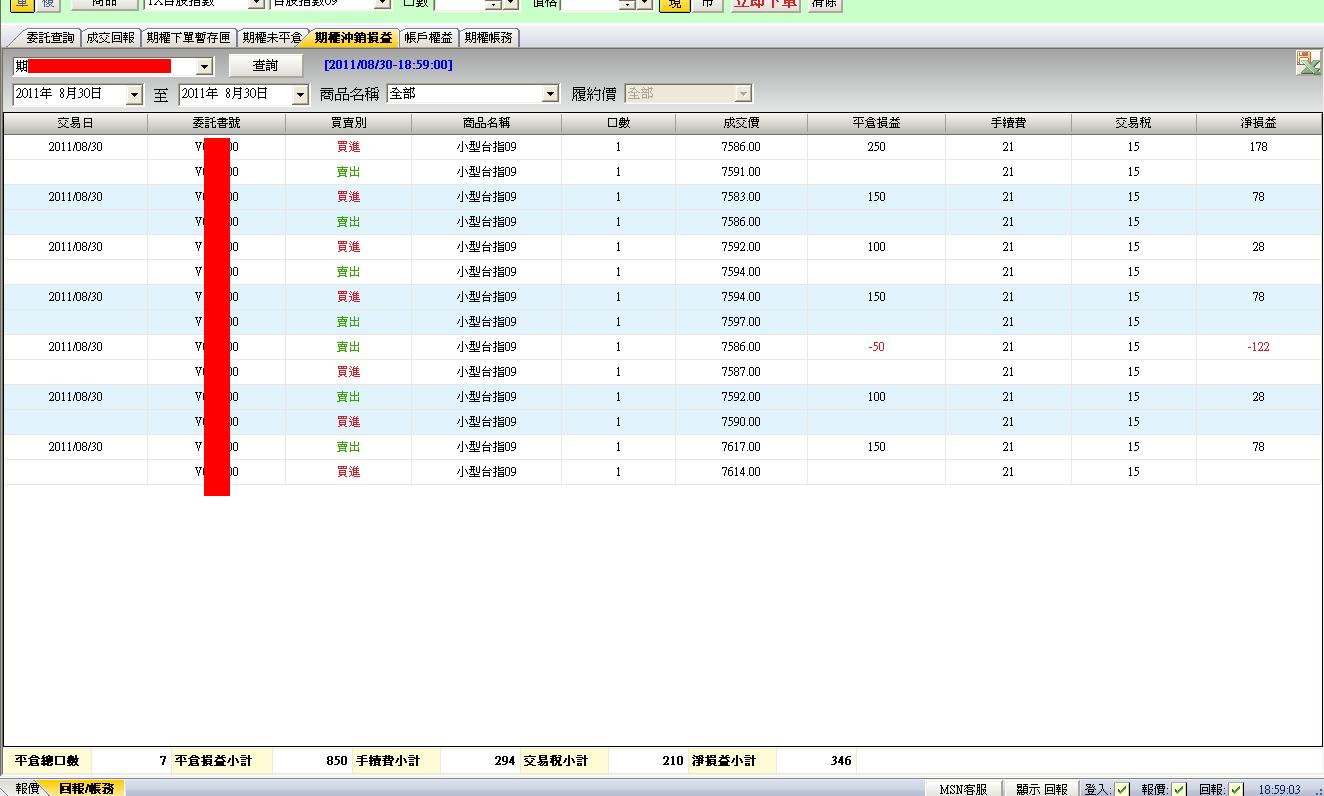The width and height of the screenshot is (1324, 796).
Task: Click the 立即下單 order button
Action: click(x=764, y=4)
